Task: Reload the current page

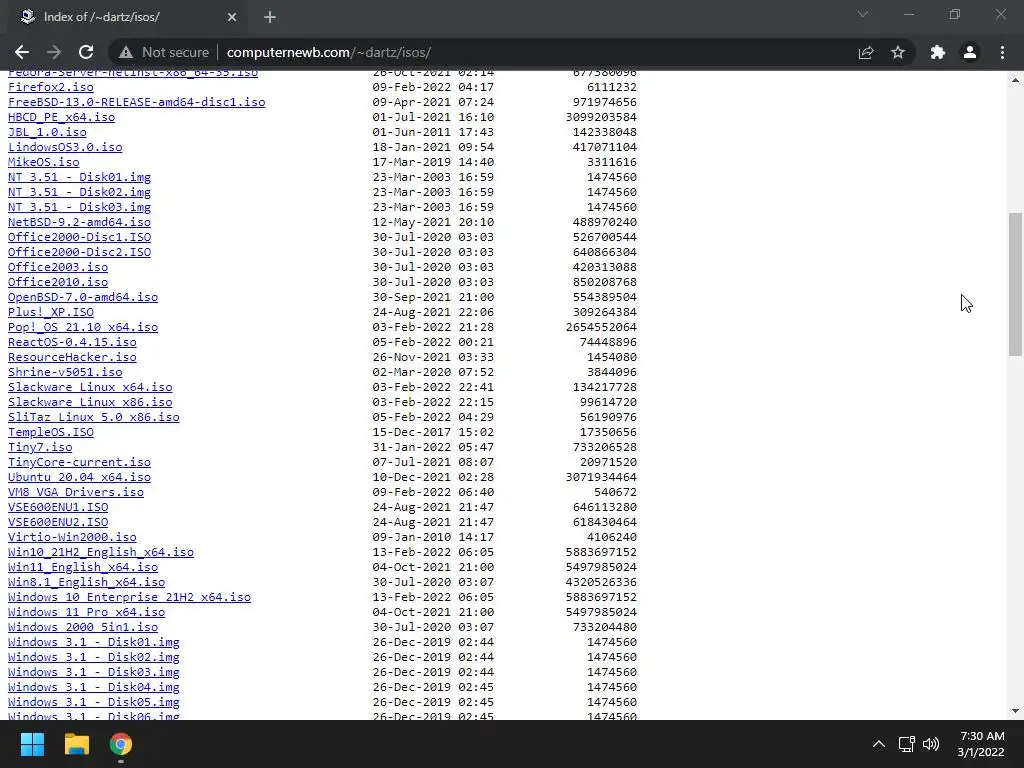Action: tap(86, 52)
